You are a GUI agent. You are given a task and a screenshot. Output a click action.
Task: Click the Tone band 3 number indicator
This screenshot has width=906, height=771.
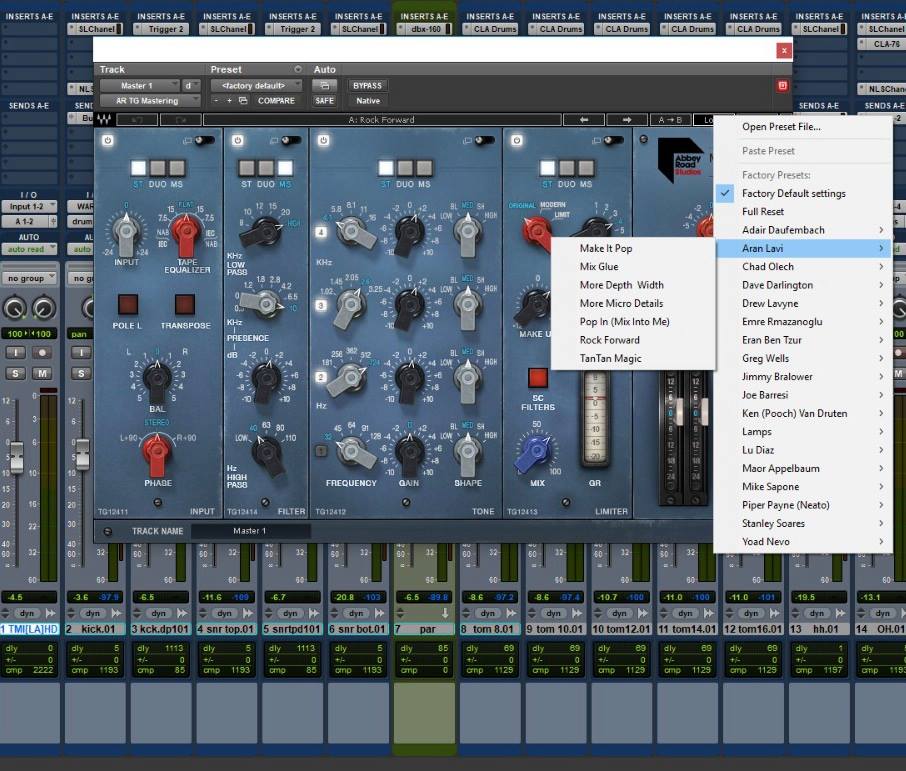321,305
